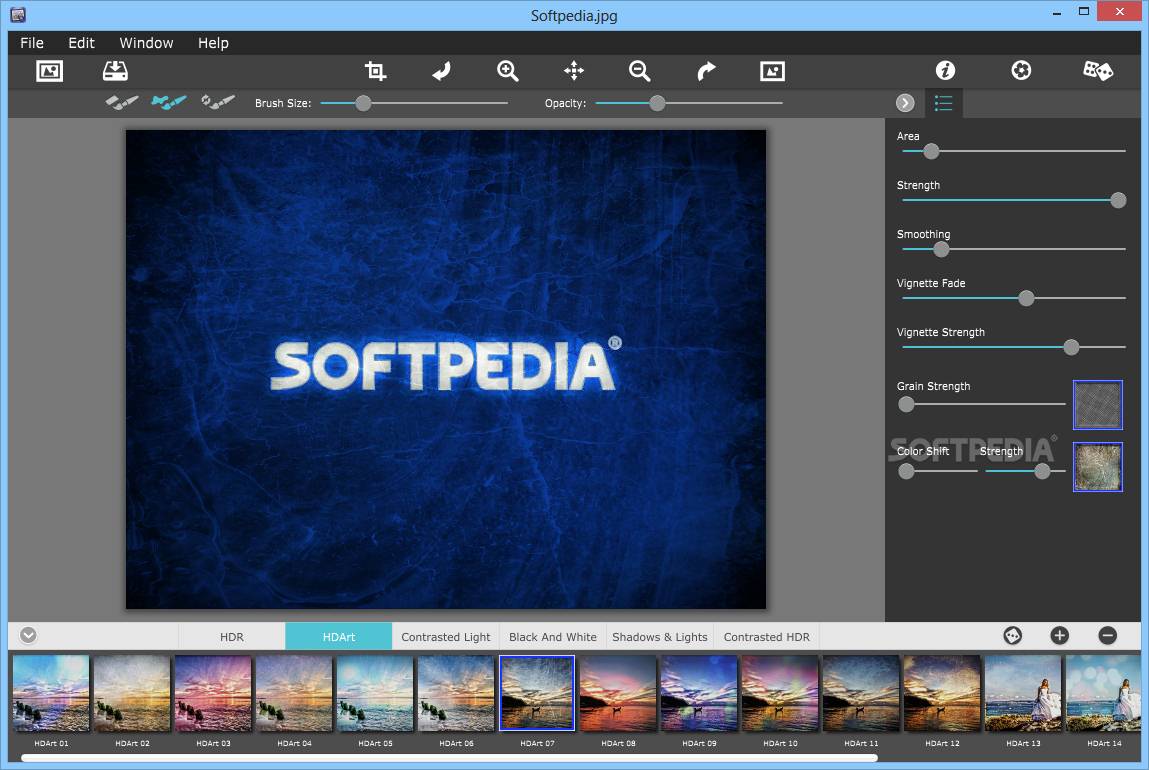This screenshot has width=1149, height=770.
Task: Click the Strength slider handle at far right
Action: click(x=1118, y=200)
